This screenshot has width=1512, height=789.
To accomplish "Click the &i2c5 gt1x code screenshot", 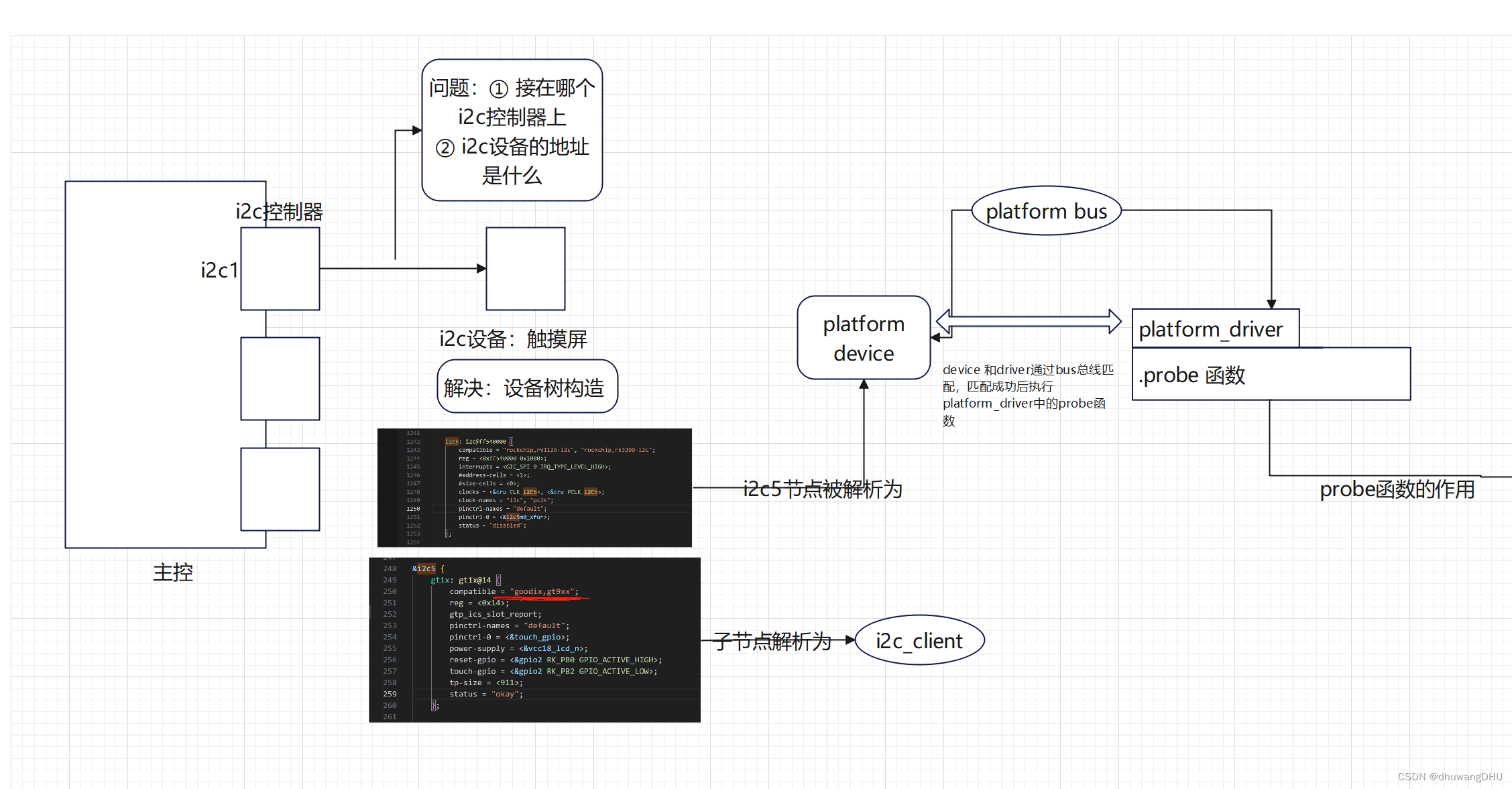I will point(534,640).
